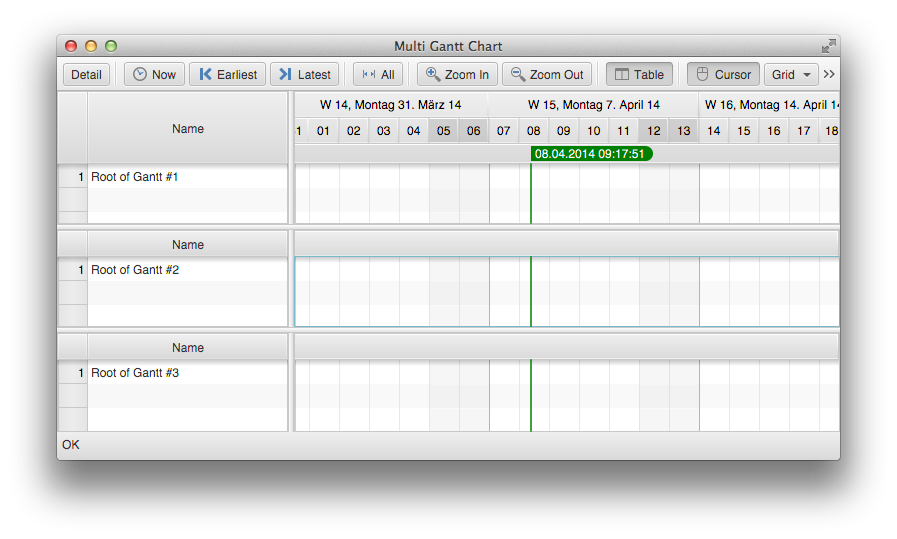Click day 07 in the dateline
The height and width of the screenshot is (539, 897).
(x=503, y=130)
